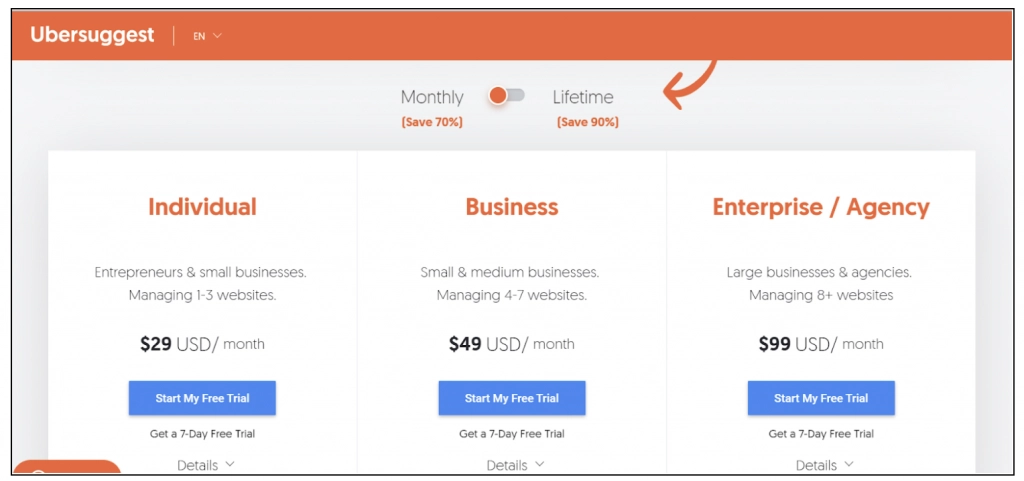Click the Enterprise / Agency heading

[x=821, y=207]
